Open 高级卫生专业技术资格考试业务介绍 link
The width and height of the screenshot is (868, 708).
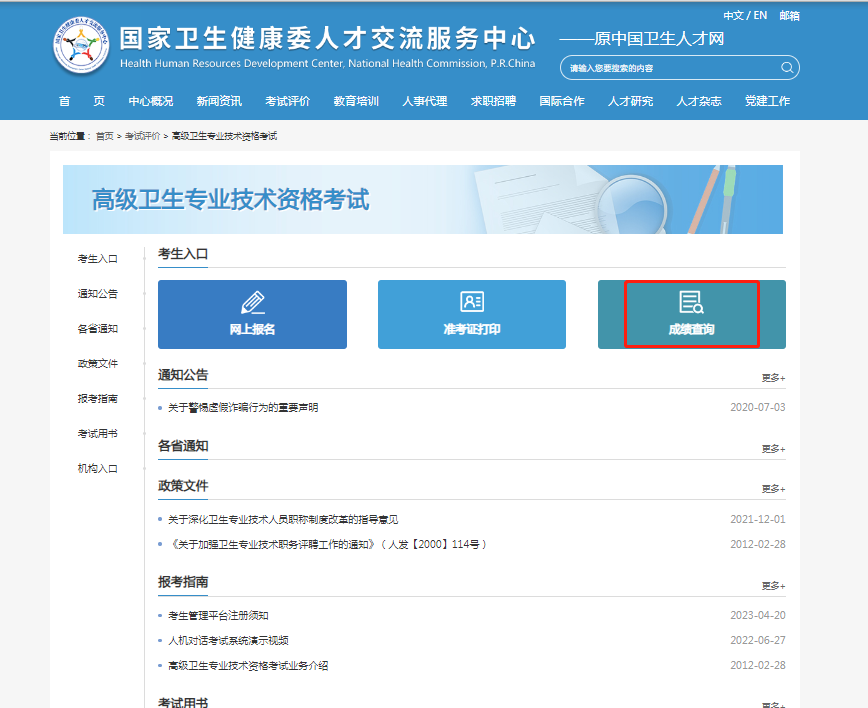pos(248,665)
